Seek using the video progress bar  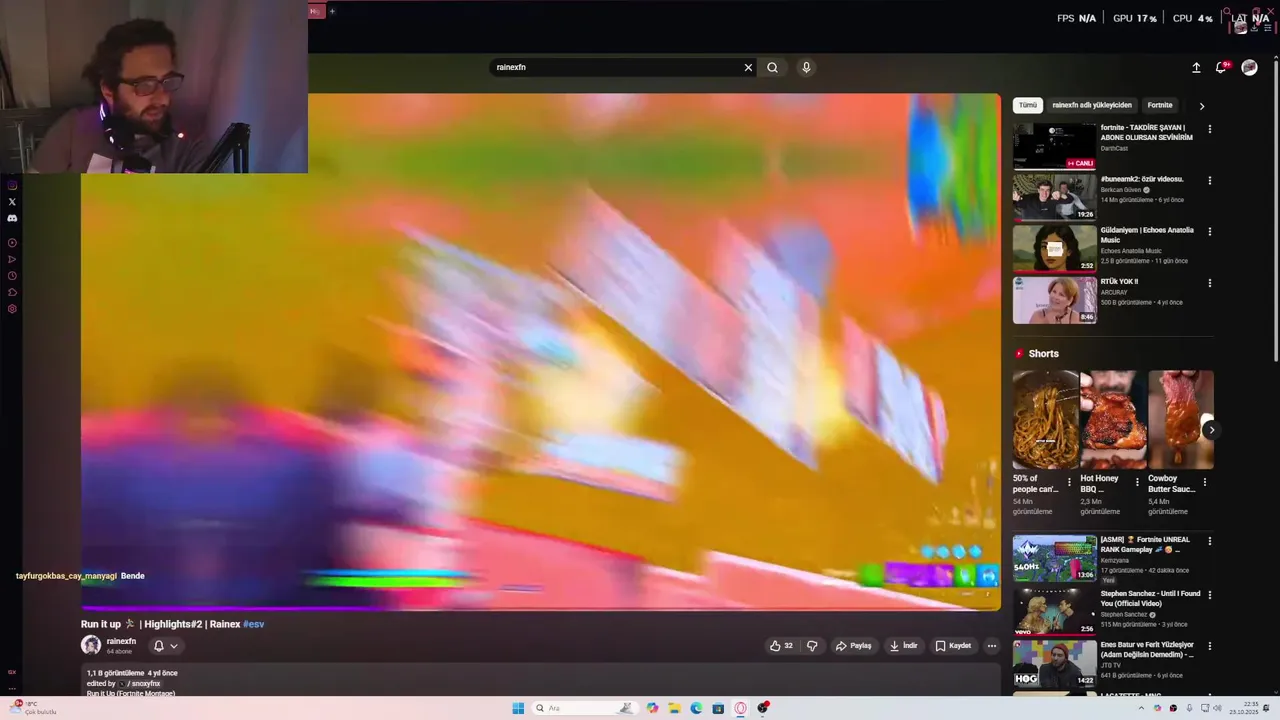[541, 607]
